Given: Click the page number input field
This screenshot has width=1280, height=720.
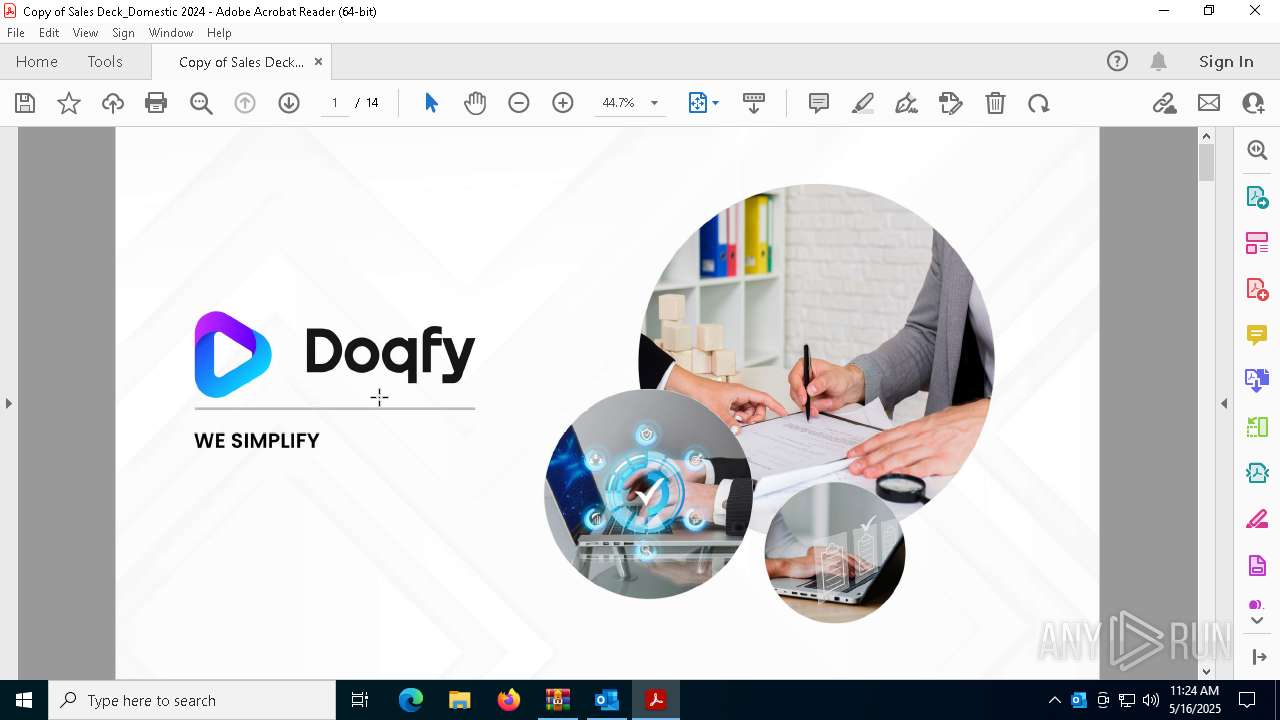Looking at the screenshot, I should [335, 103].
